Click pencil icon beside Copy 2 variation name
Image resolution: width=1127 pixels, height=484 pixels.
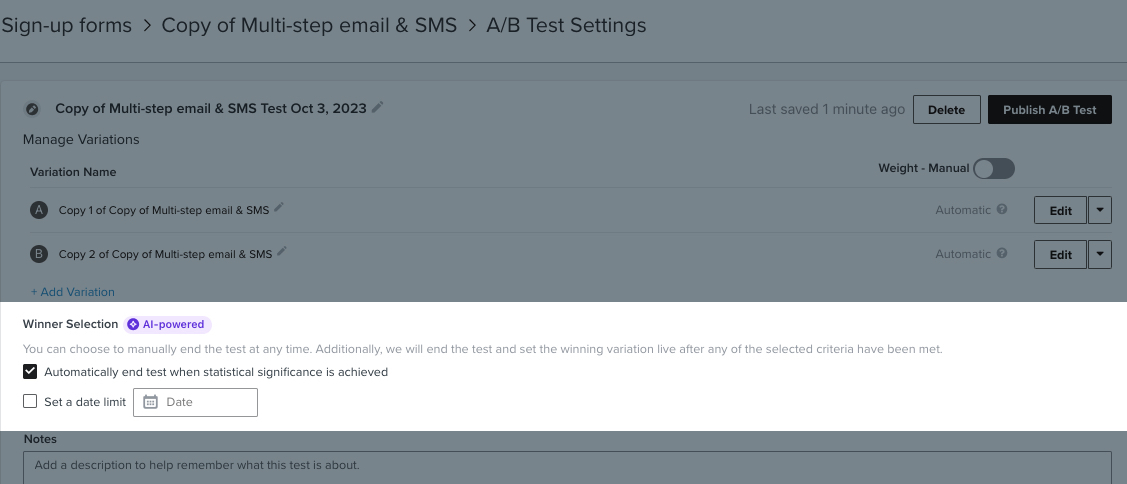tap(282, 253)
